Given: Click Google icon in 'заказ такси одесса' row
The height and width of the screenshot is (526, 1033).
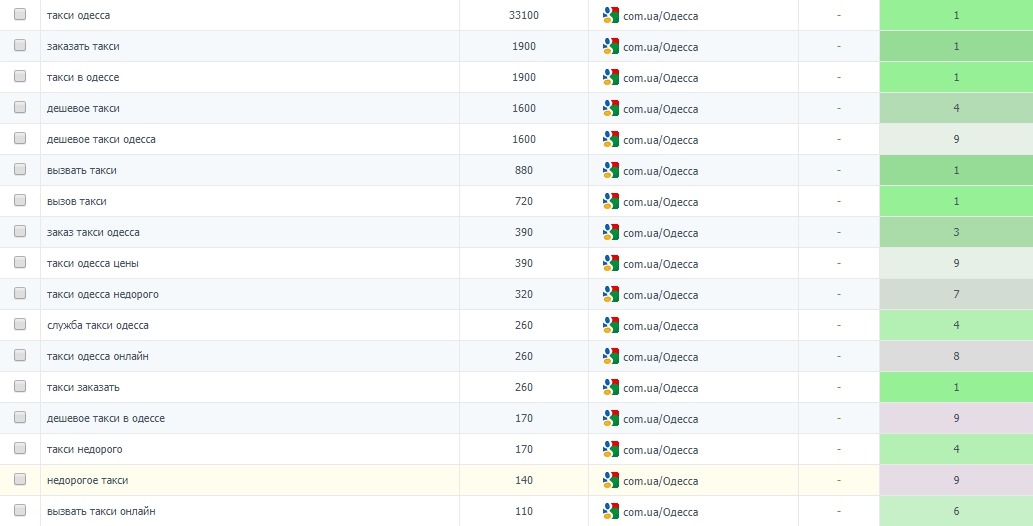Looking at the screenshot, I should [x=611, y=232].
